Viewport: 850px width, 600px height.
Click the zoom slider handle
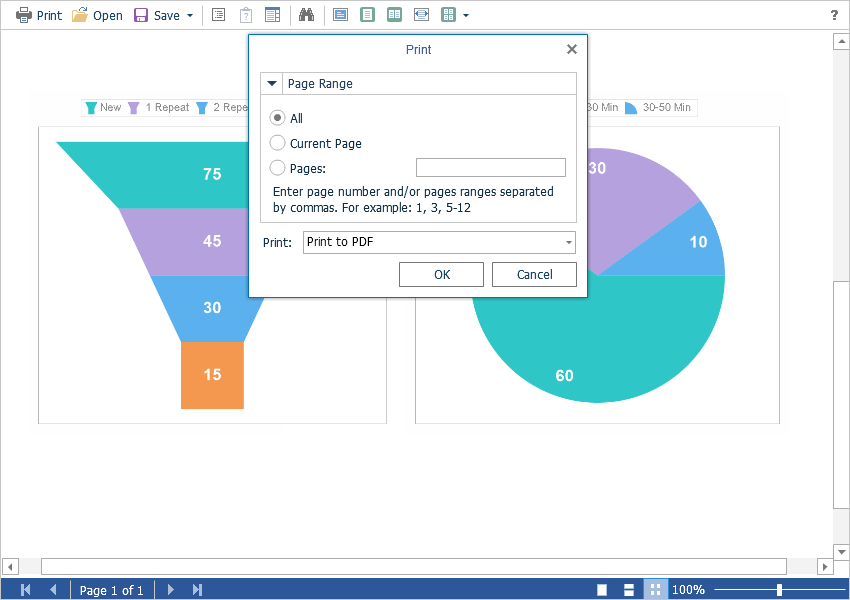(779, 590)
